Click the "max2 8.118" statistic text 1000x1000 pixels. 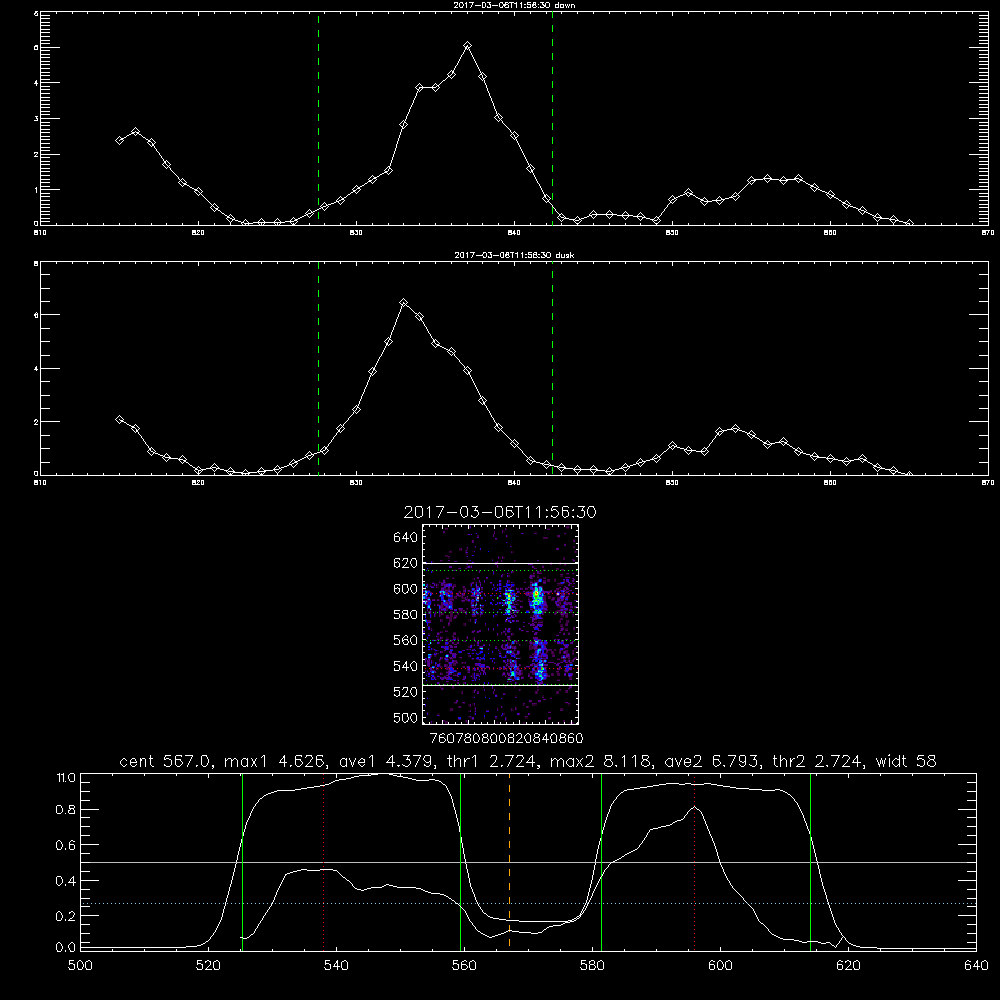pyautogui.click(x=601, y=761)
